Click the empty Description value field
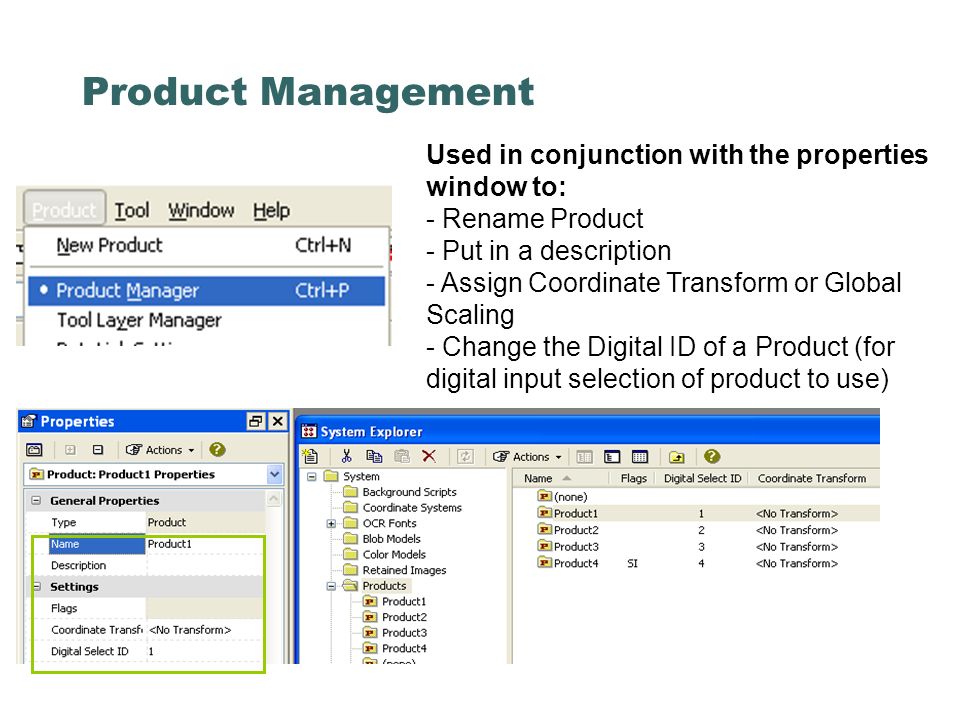Image resolution: width=960 pixels, height=720 pixels. coord(205,565)
